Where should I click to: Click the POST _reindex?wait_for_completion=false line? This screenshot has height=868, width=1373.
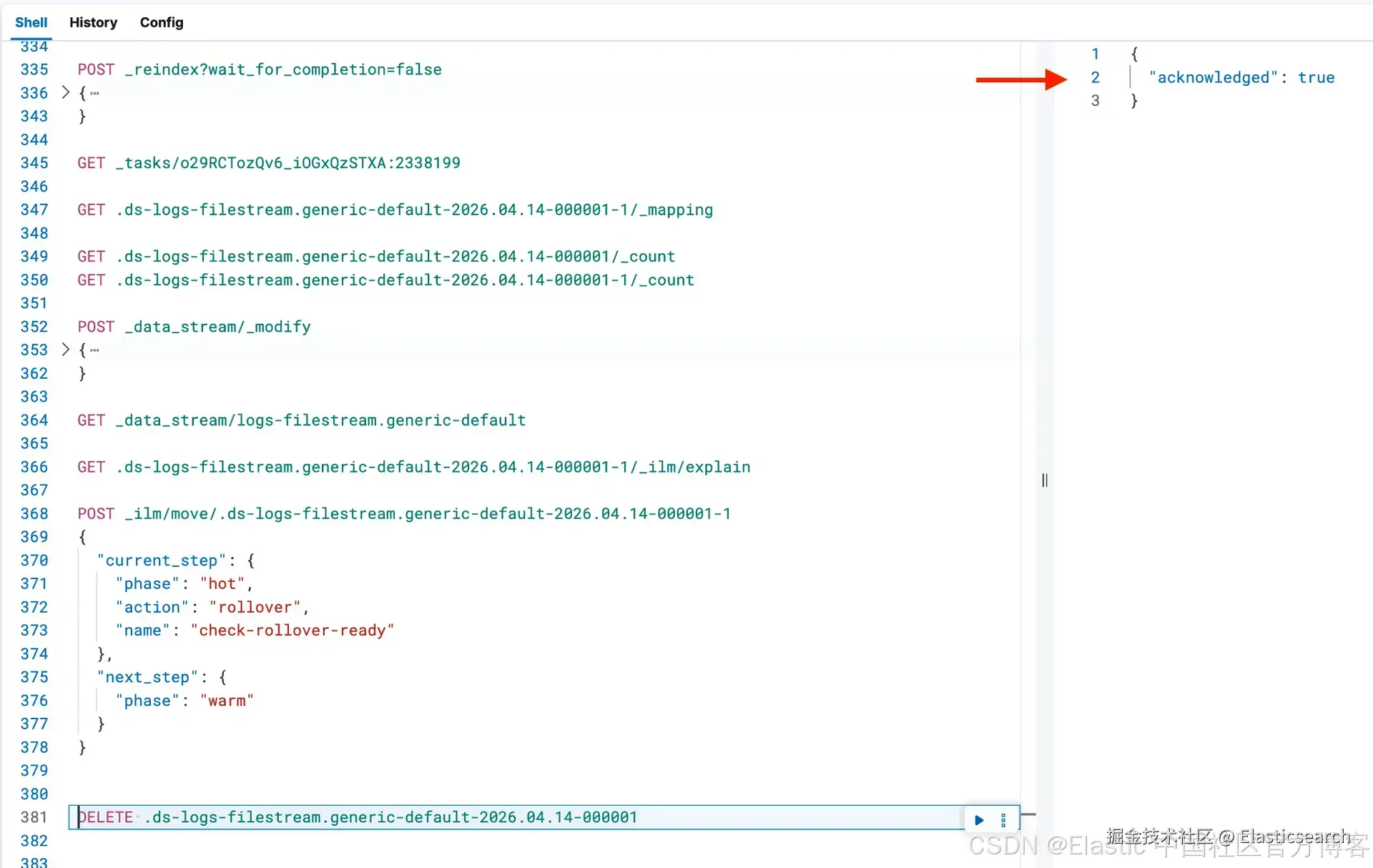point(260,69)
